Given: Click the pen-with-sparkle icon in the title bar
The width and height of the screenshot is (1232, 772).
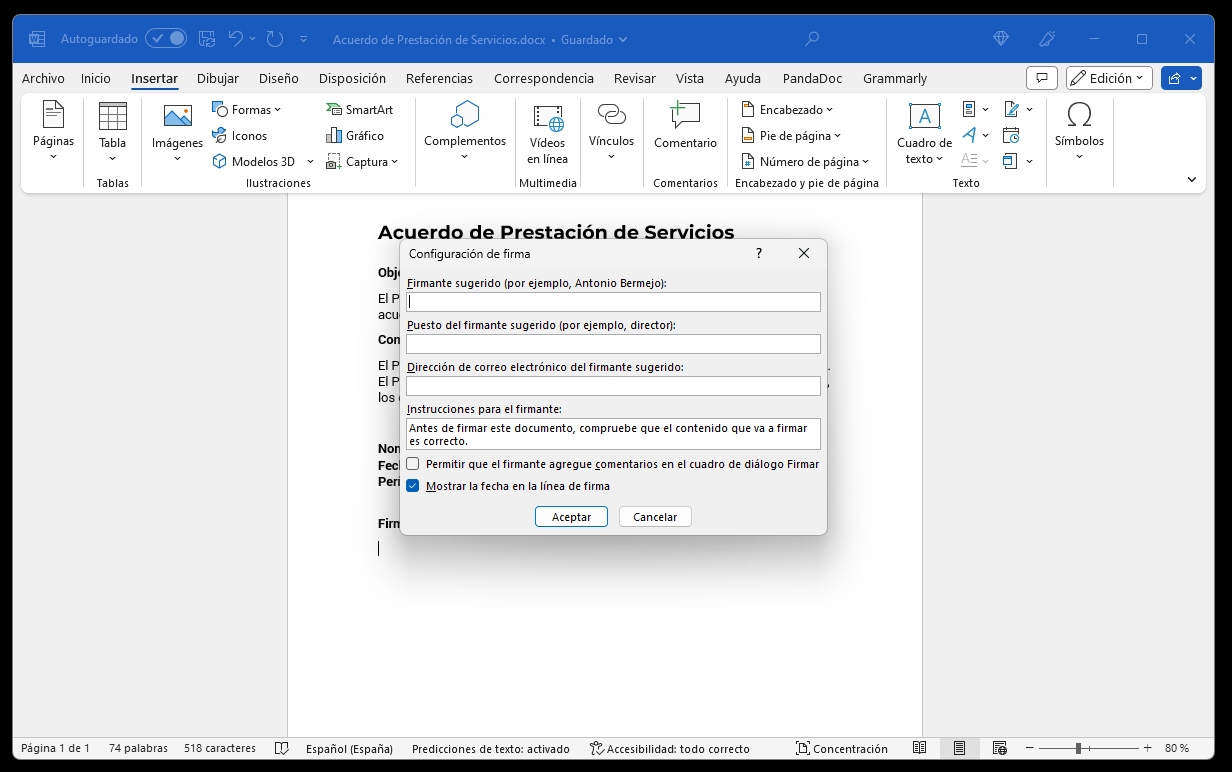Looking at the screenshot, I should (x=1047, y=39).
